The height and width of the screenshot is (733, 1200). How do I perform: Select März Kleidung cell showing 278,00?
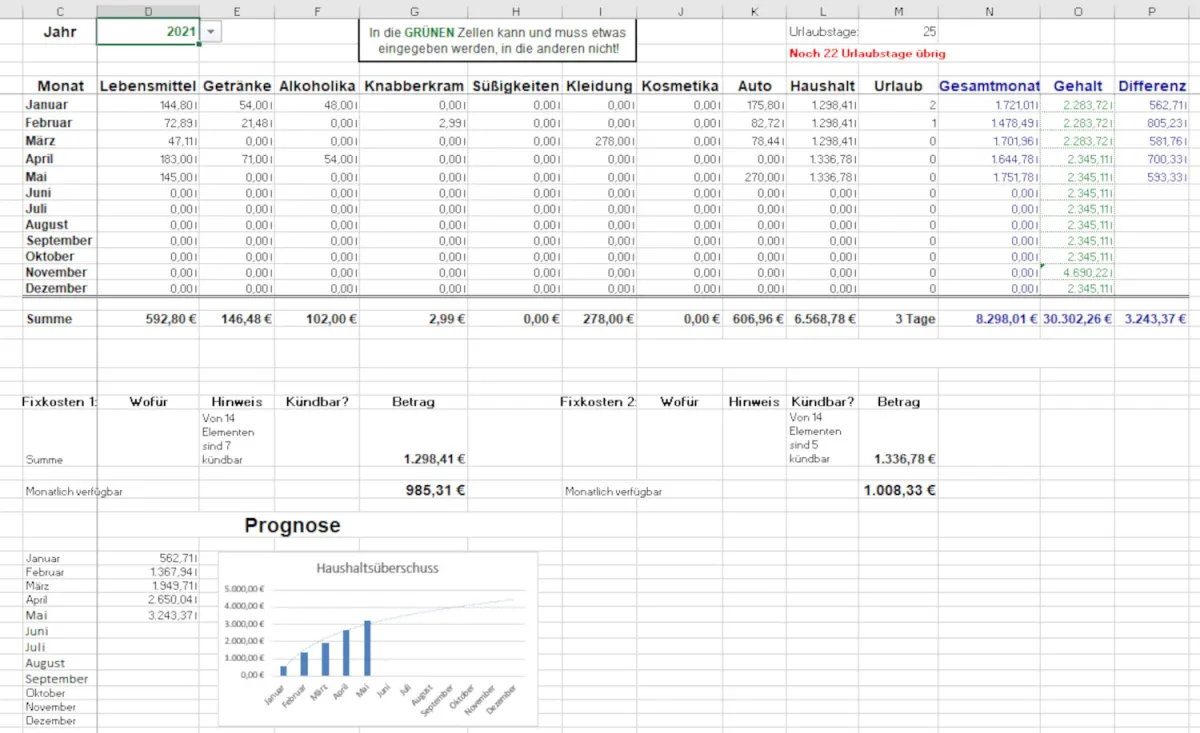click(x=599, y=141)
